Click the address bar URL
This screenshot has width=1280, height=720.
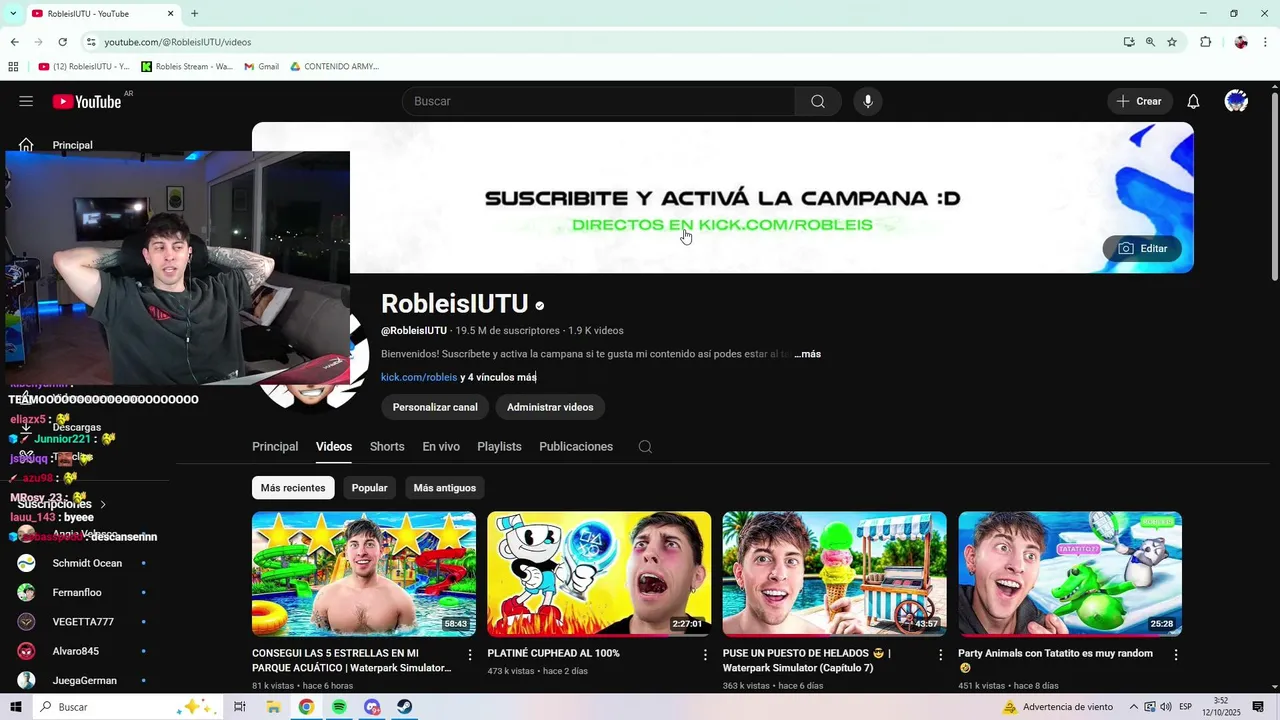[178, 42]
